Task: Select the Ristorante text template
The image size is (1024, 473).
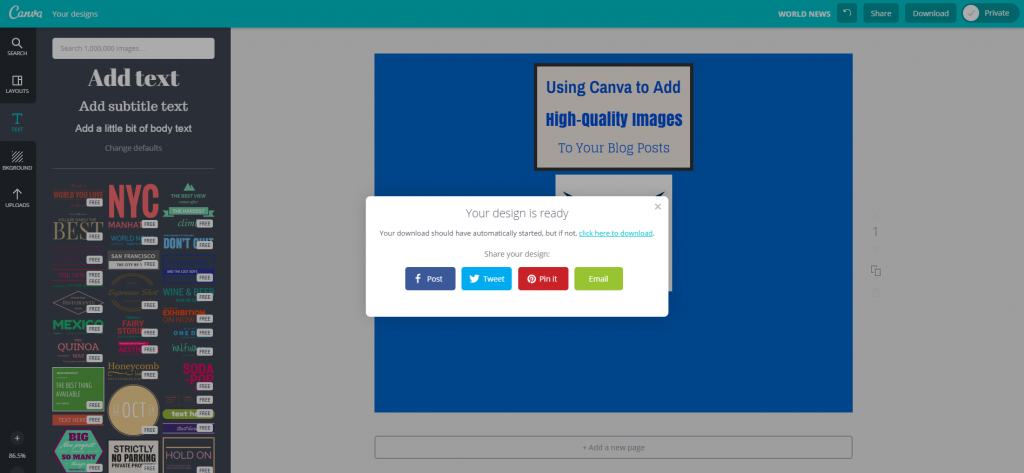Action: pyautogui.click(x=78, y=302)
